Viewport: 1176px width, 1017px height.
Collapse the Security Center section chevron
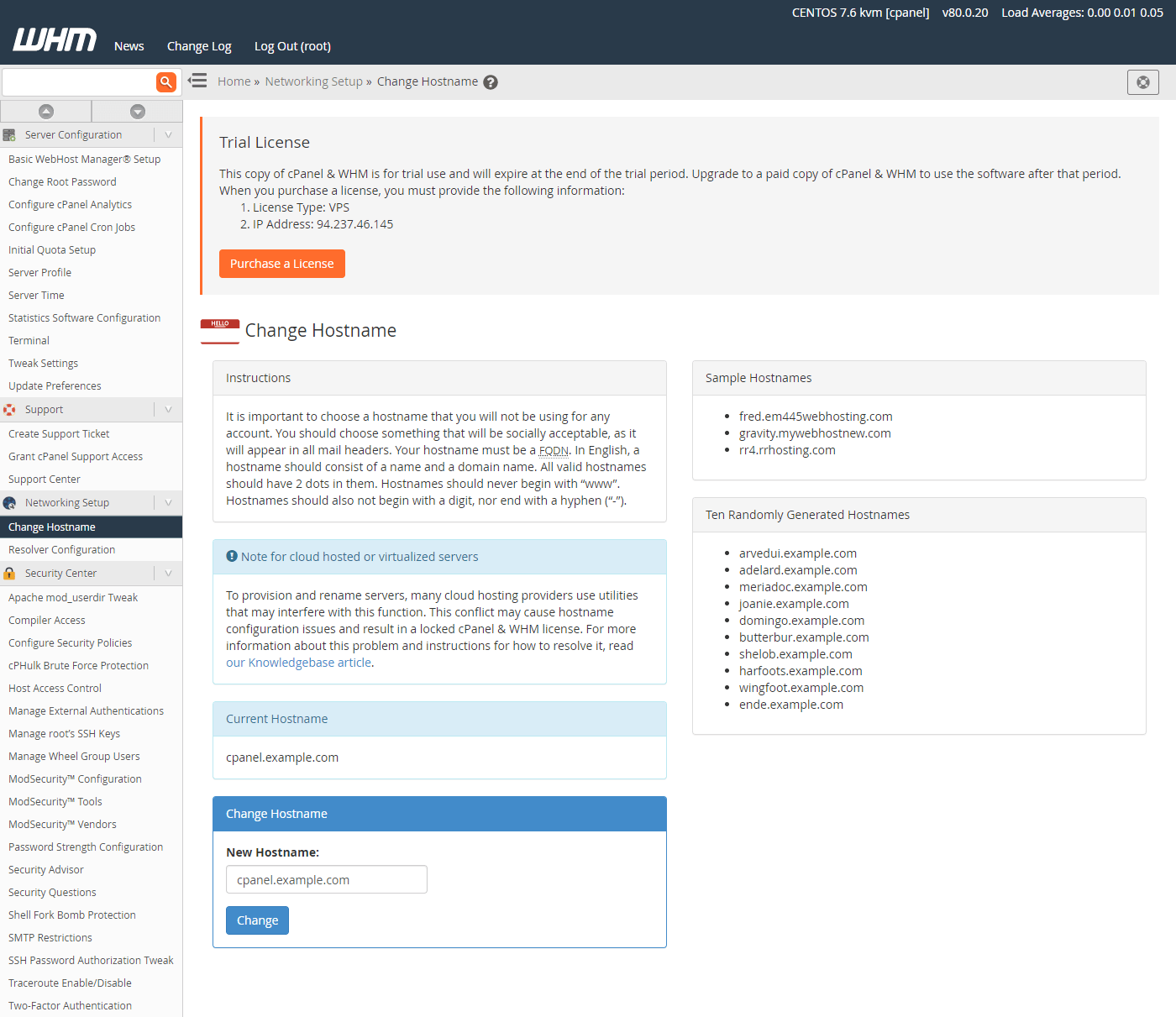[168, 574]
